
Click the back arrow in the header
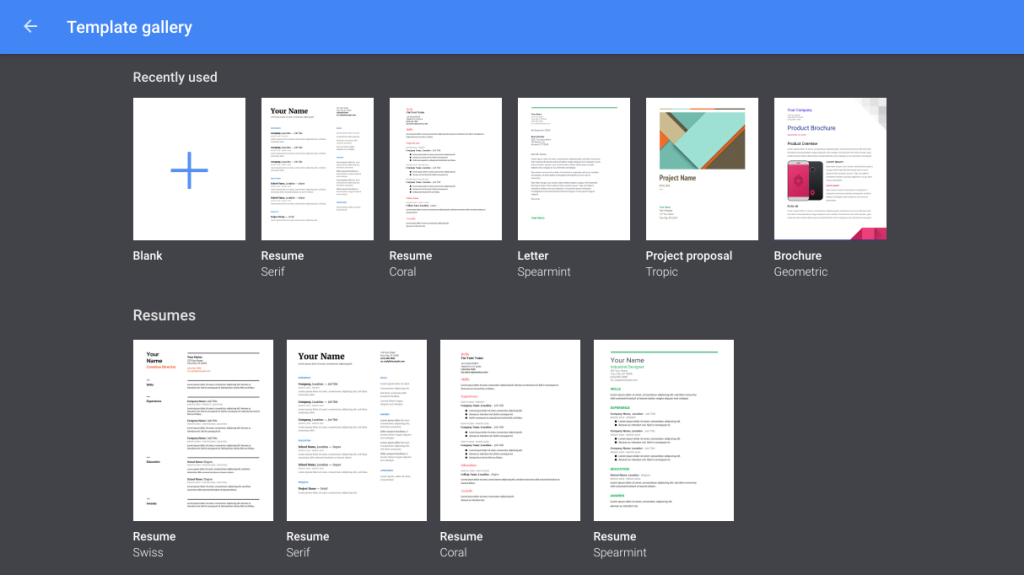(x=30, y=27)
